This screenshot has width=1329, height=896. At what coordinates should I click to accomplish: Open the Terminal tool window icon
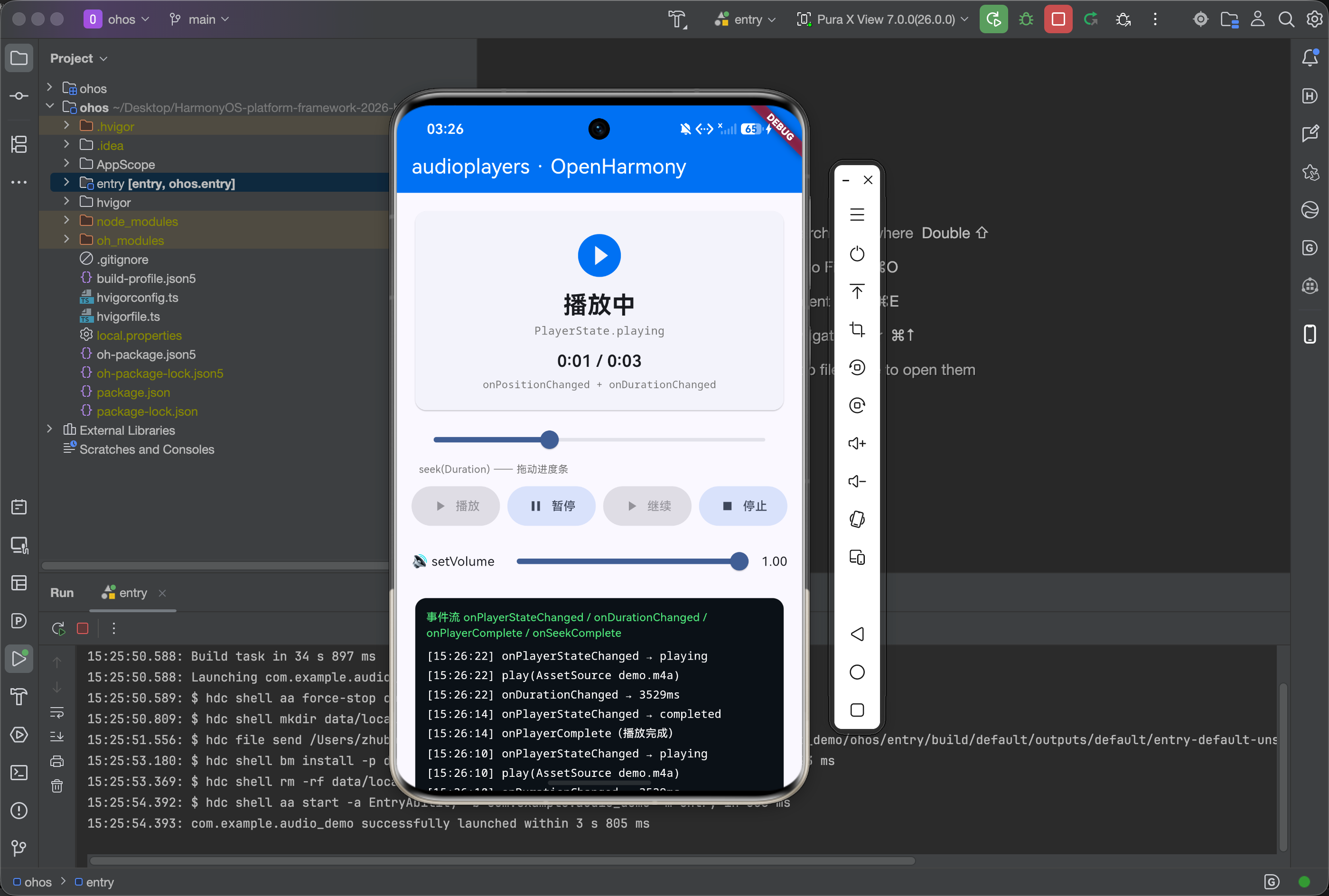[x=19, y=773]
